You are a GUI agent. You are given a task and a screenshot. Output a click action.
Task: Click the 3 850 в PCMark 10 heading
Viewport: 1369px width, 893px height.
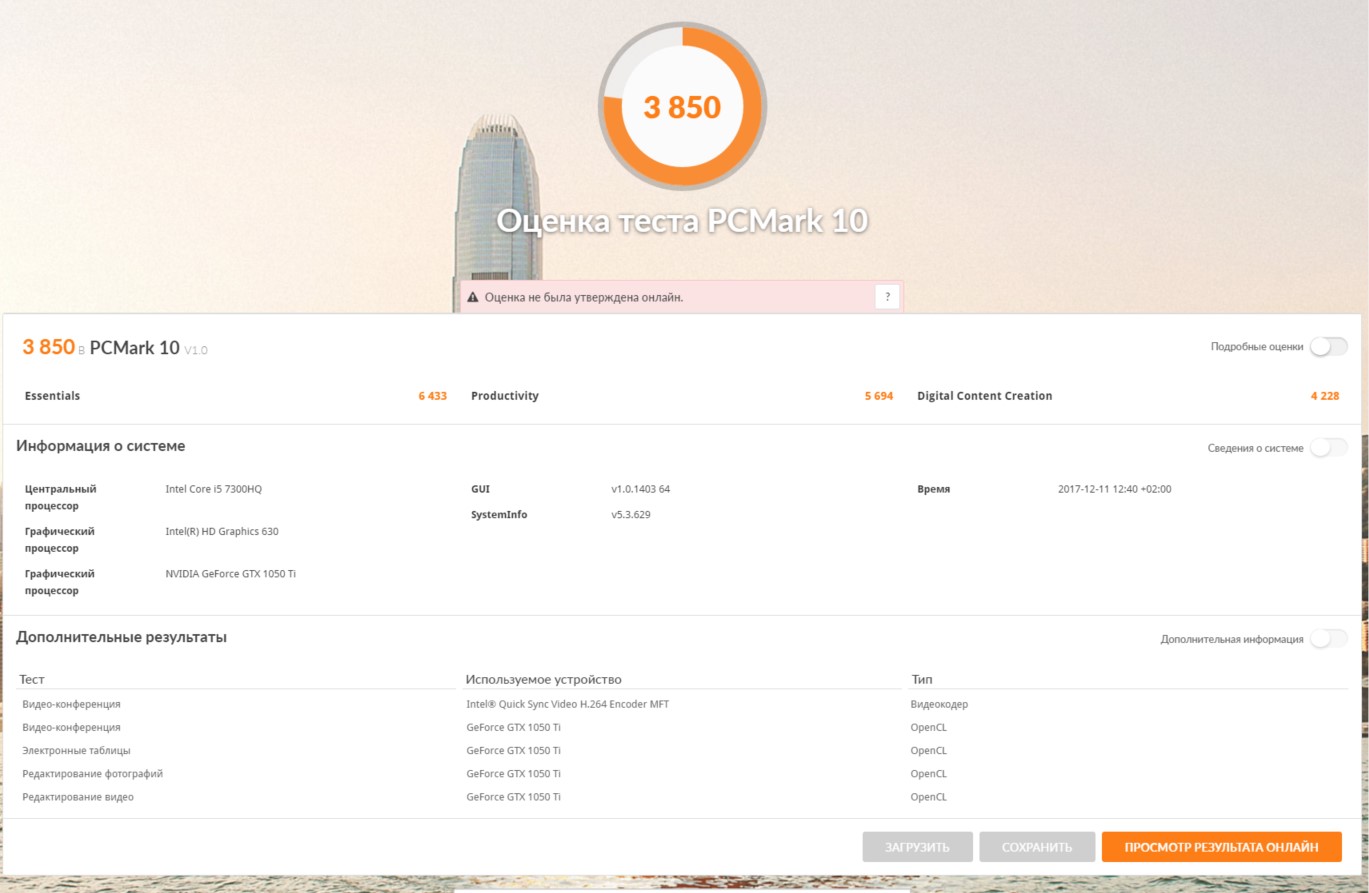tap(115, 348)
